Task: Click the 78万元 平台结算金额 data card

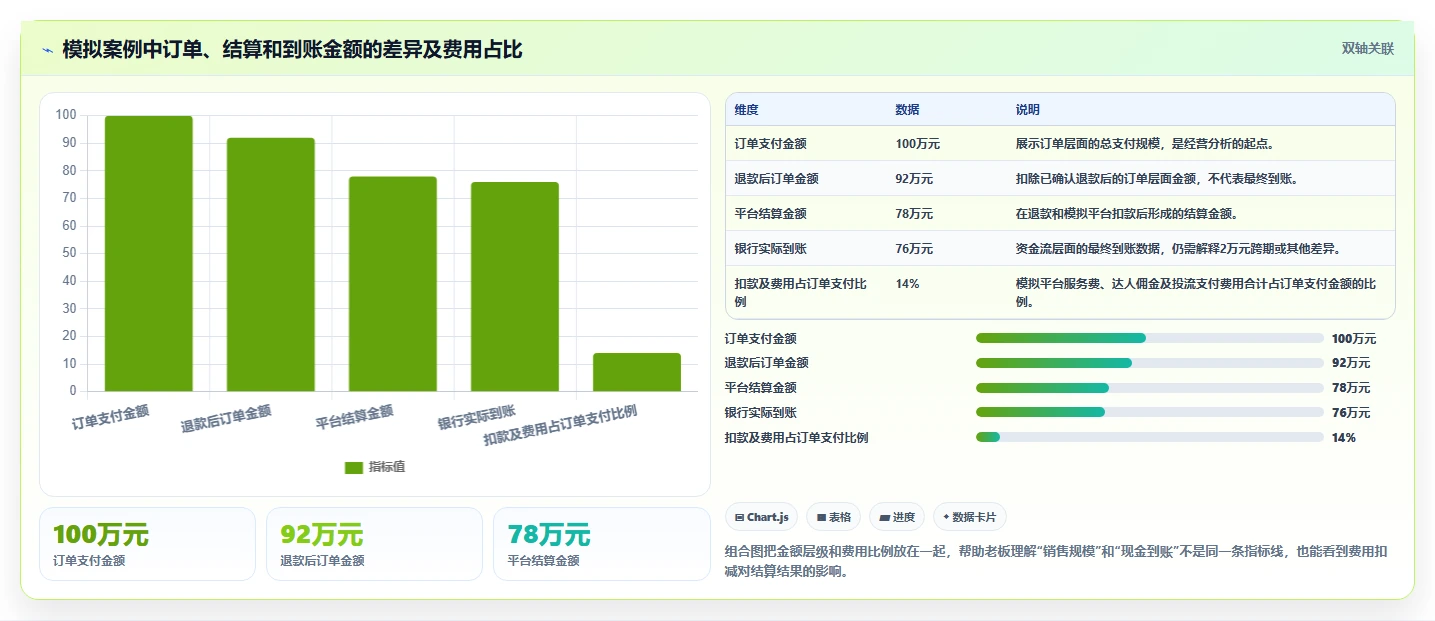Action: click(x=602, y=544)
